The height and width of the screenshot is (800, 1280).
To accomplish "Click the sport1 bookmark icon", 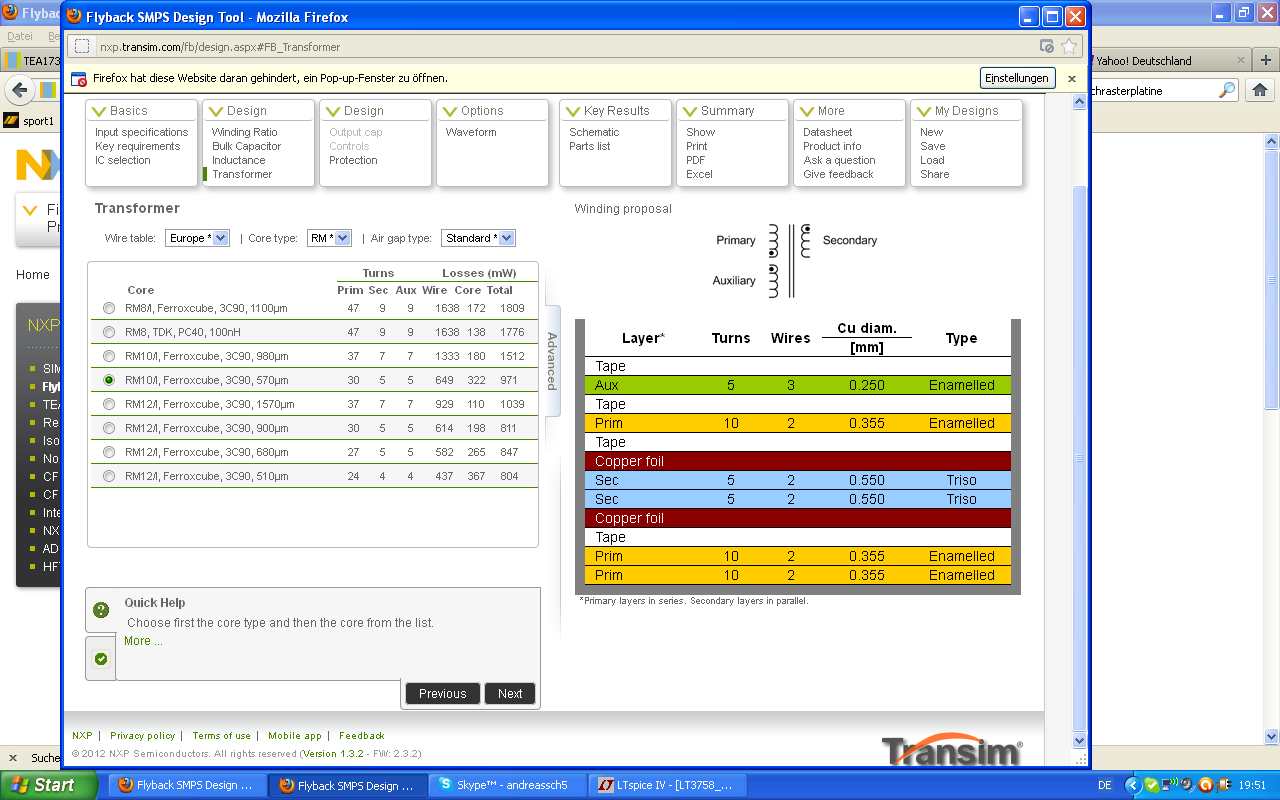I will pos(11,121).
